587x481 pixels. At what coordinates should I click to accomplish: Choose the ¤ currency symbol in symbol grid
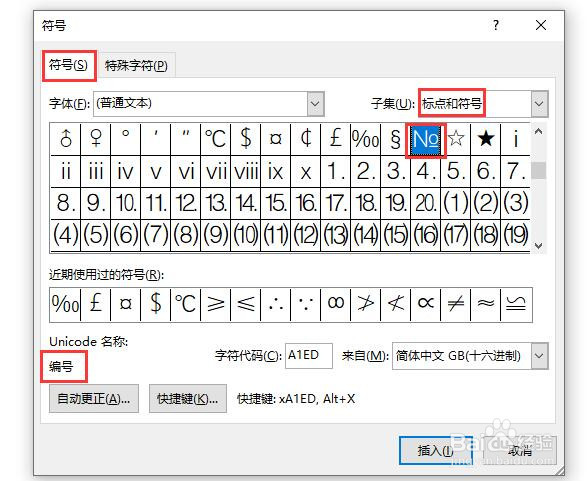276,139
